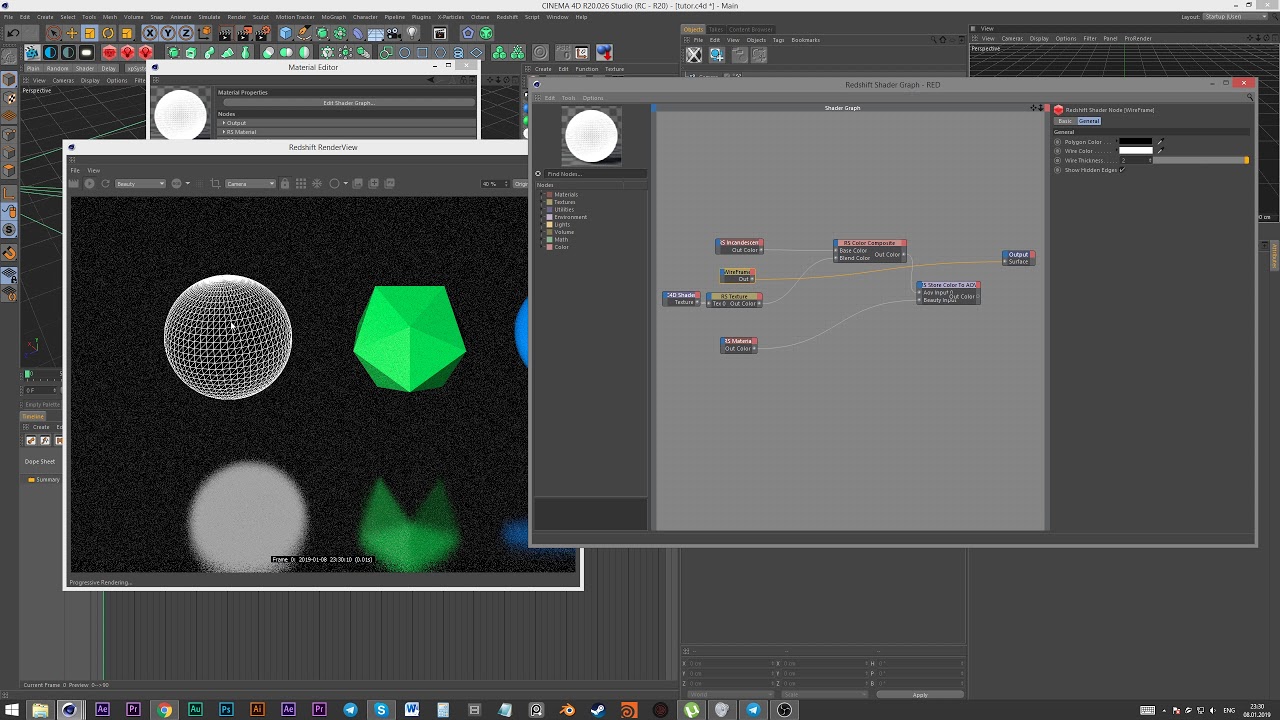Open the 40 % zoom field in RenderView
This screenshot has width=1280, height=720.
pyautogui.click(x=494, y=184)
